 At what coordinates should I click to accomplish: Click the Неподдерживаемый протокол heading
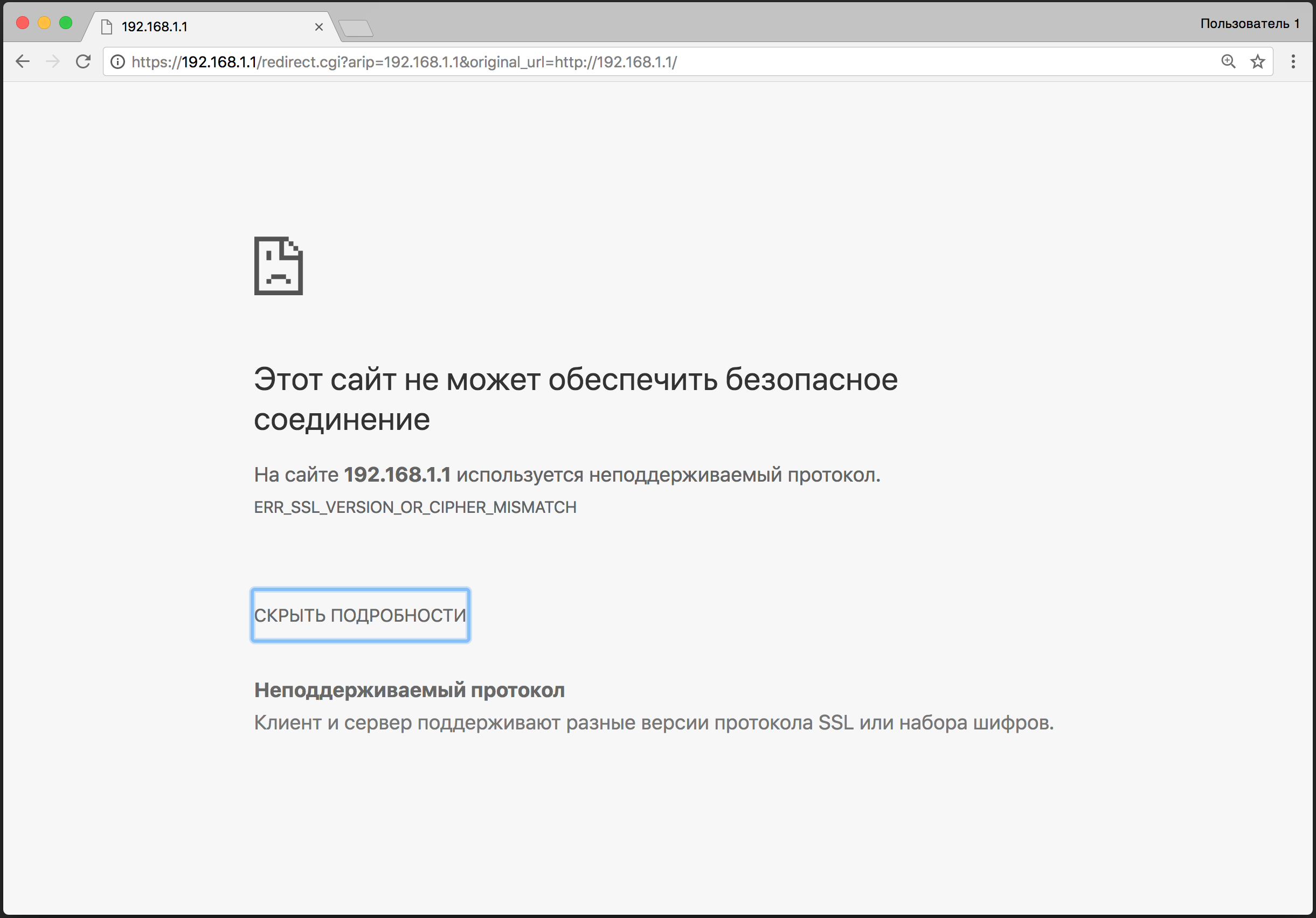[x=409, y=690]
